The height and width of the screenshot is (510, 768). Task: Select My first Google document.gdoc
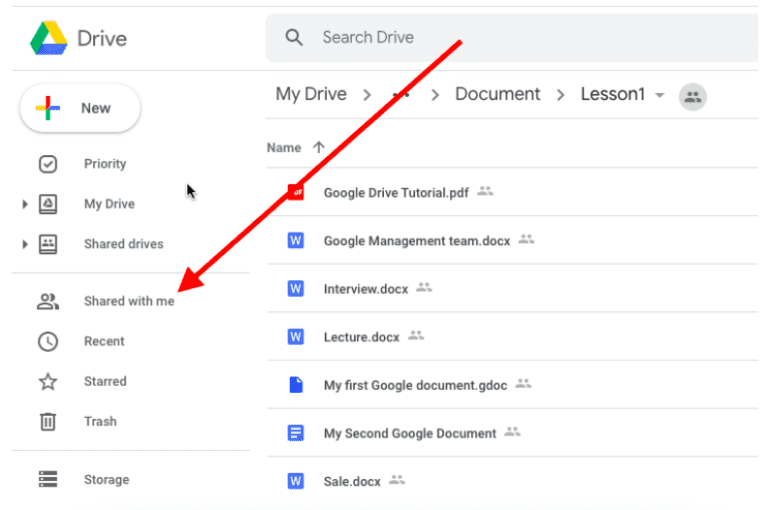point(415,386)
